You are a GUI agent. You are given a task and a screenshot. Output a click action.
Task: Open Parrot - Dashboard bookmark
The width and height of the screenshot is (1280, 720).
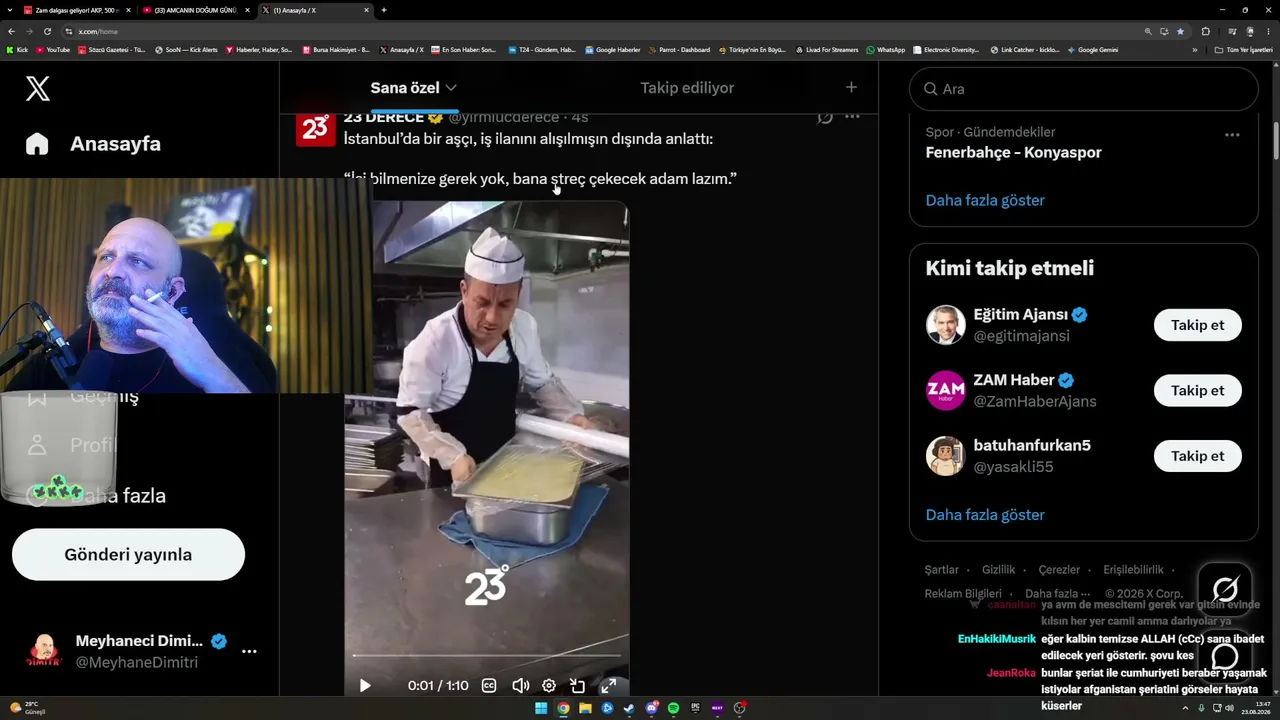[x=679, y=49]
